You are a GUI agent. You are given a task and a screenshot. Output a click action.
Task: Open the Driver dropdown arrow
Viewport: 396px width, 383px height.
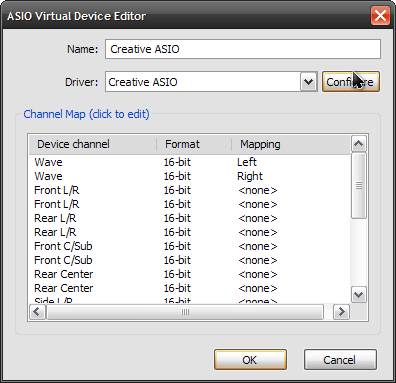click(309, 82)
